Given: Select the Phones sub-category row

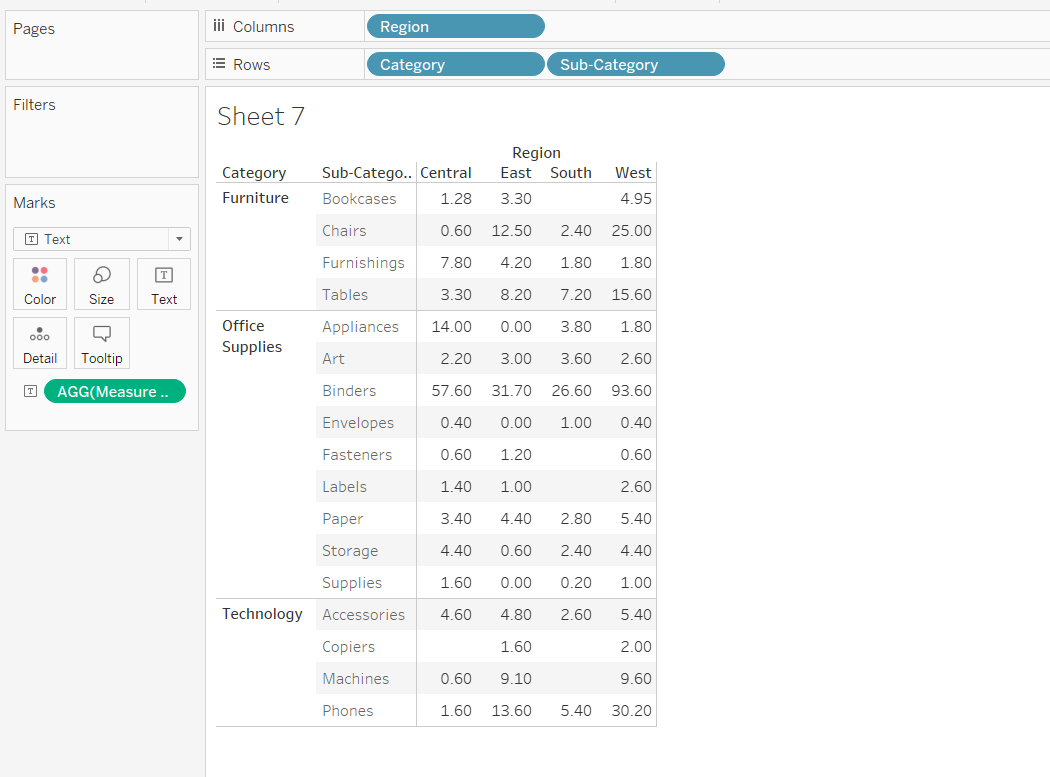Looking at the screenshot, I should click(348, 711).
